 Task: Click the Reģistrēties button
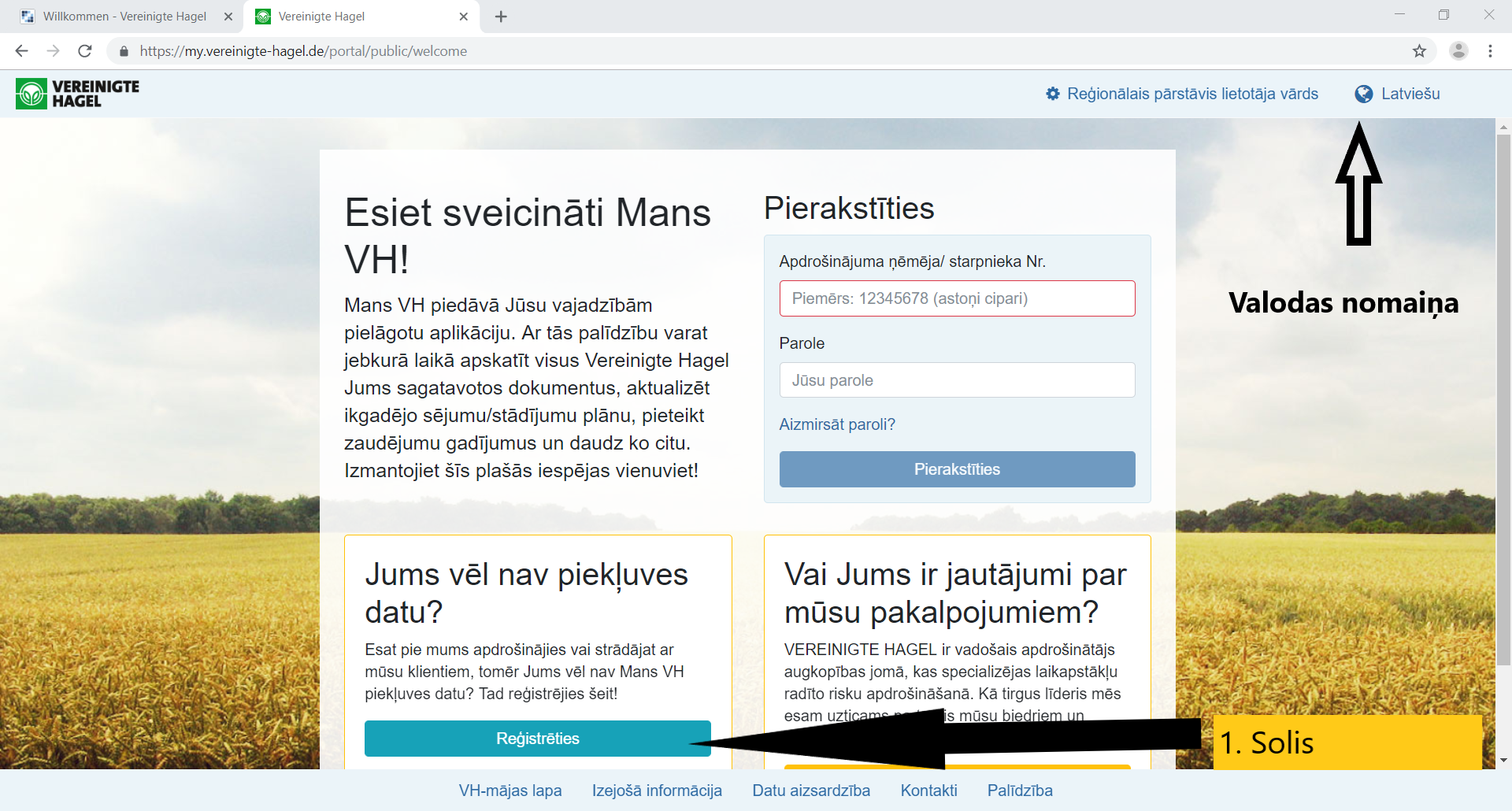[537, 739]
